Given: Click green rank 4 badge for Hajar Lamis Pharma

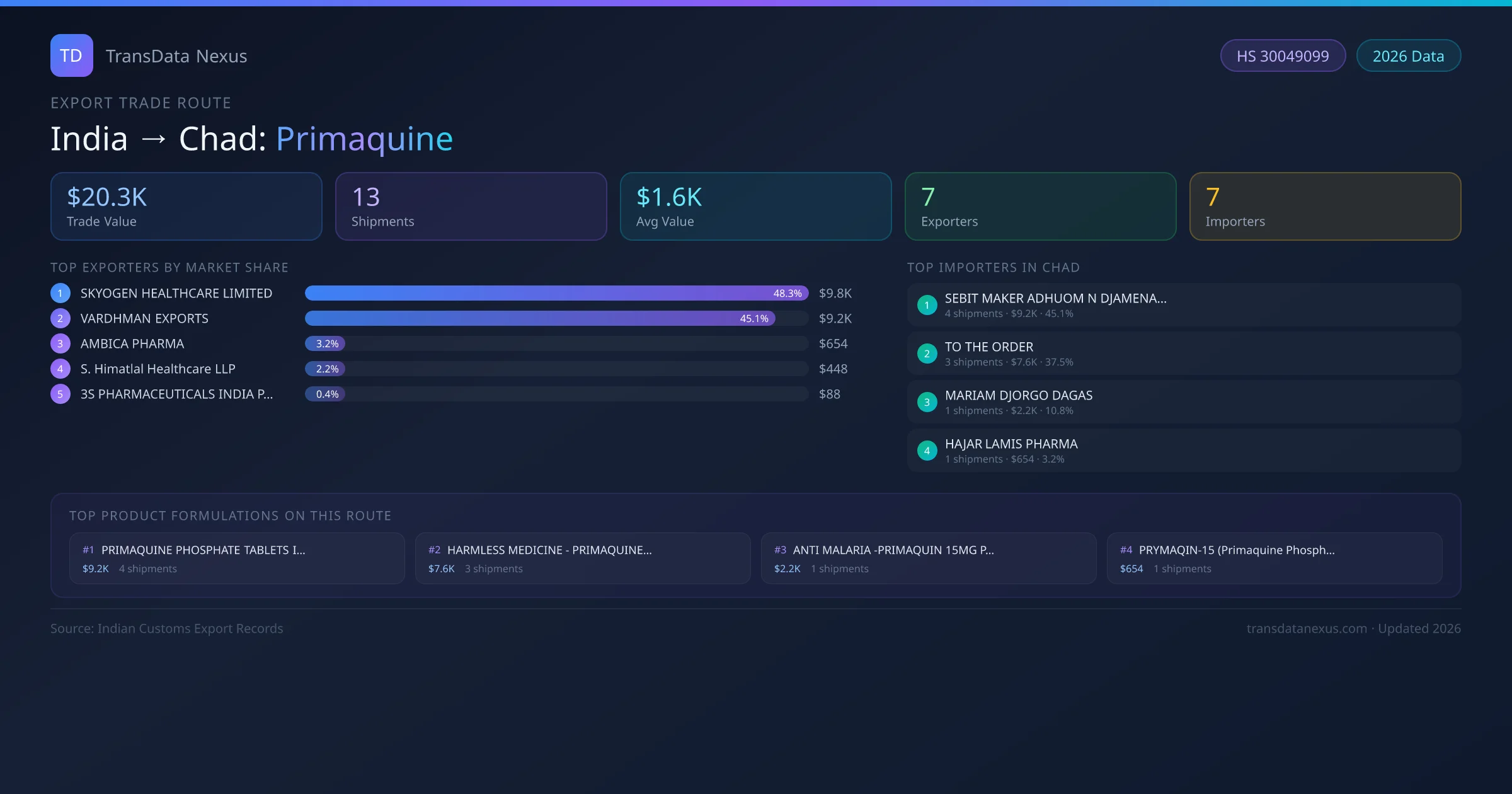Looking at the screenshot, I should pos(927,451).
